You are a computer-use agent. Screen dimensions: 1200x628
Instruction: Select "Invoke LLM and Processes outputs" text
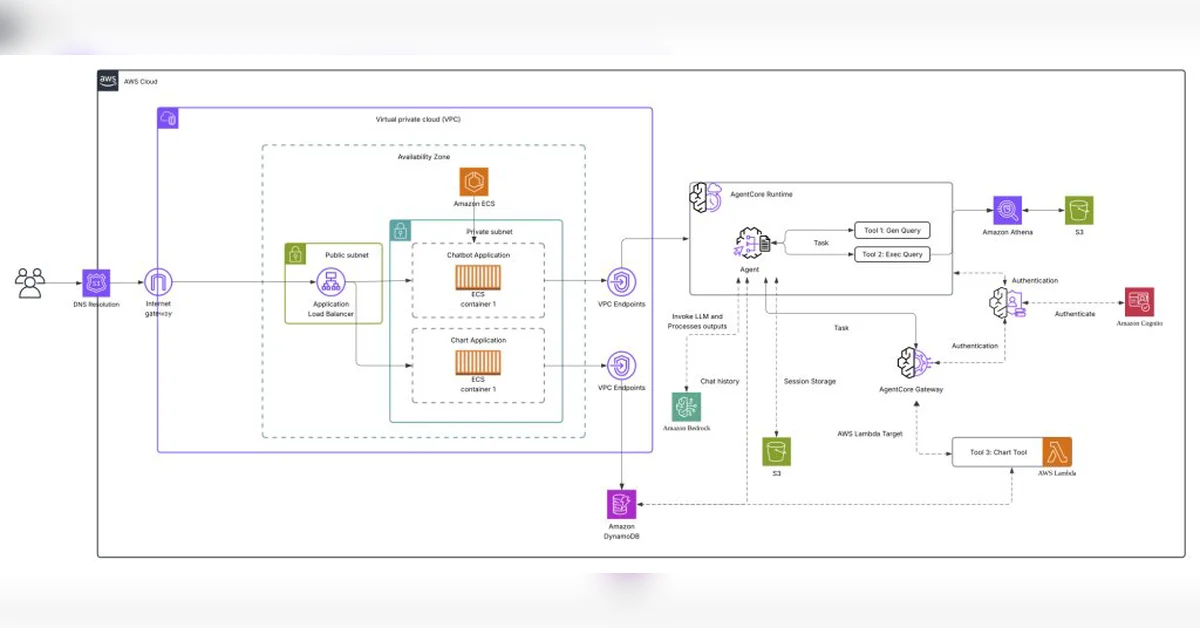click(x=695, y=322)
